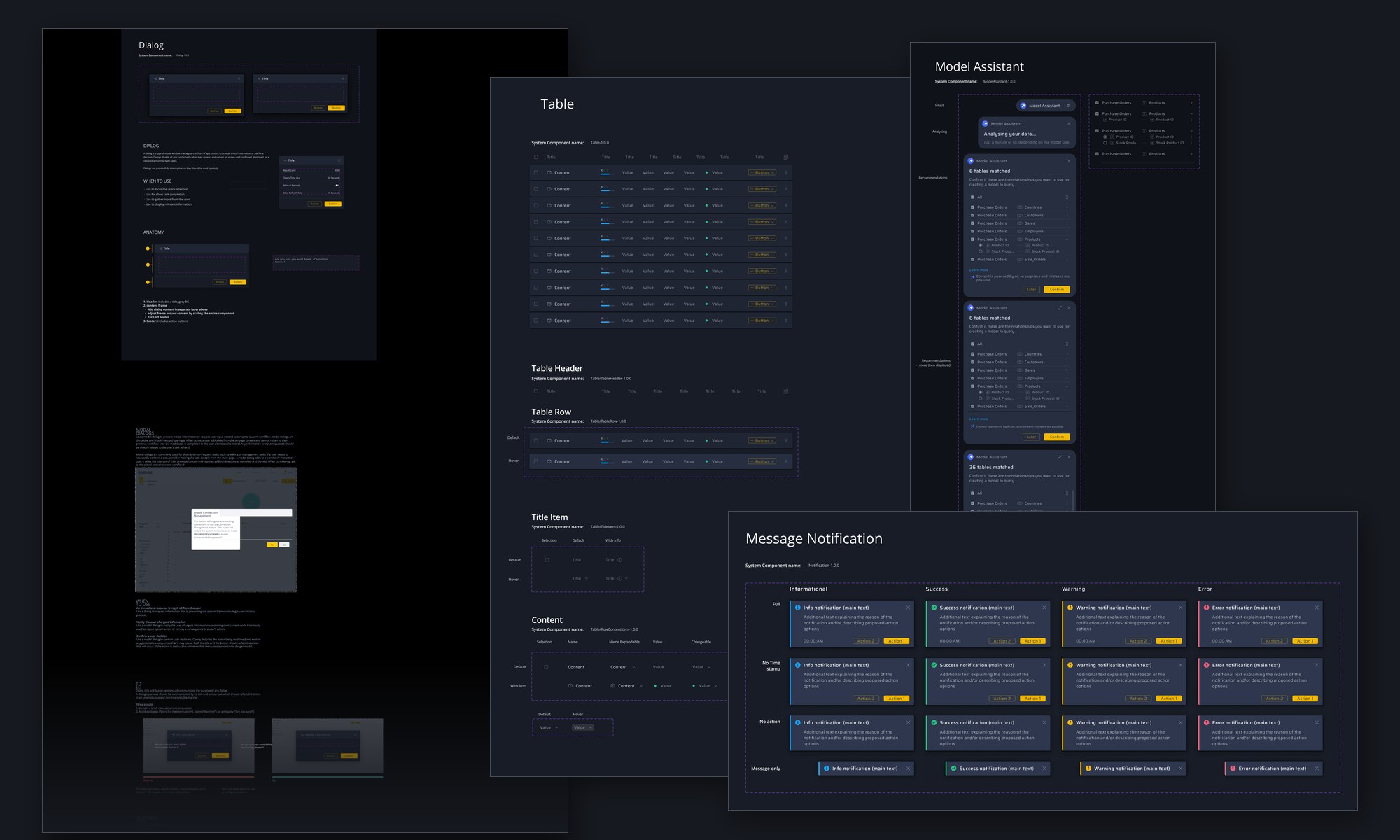Open column settings icon in main Table header

(x=785, y=157)
